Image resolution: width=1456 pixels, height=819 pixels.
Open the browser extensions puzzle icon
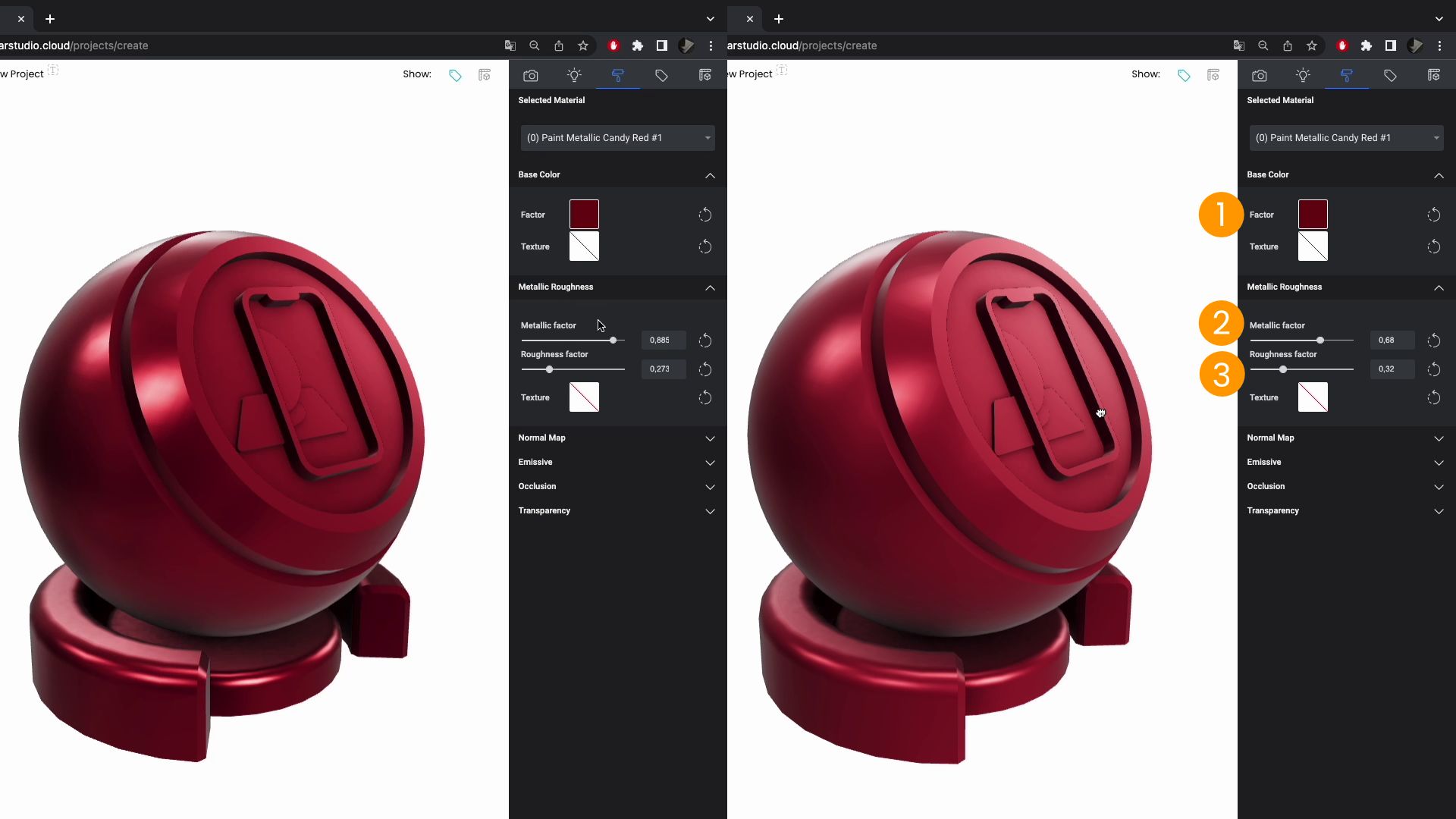(638, 45)
